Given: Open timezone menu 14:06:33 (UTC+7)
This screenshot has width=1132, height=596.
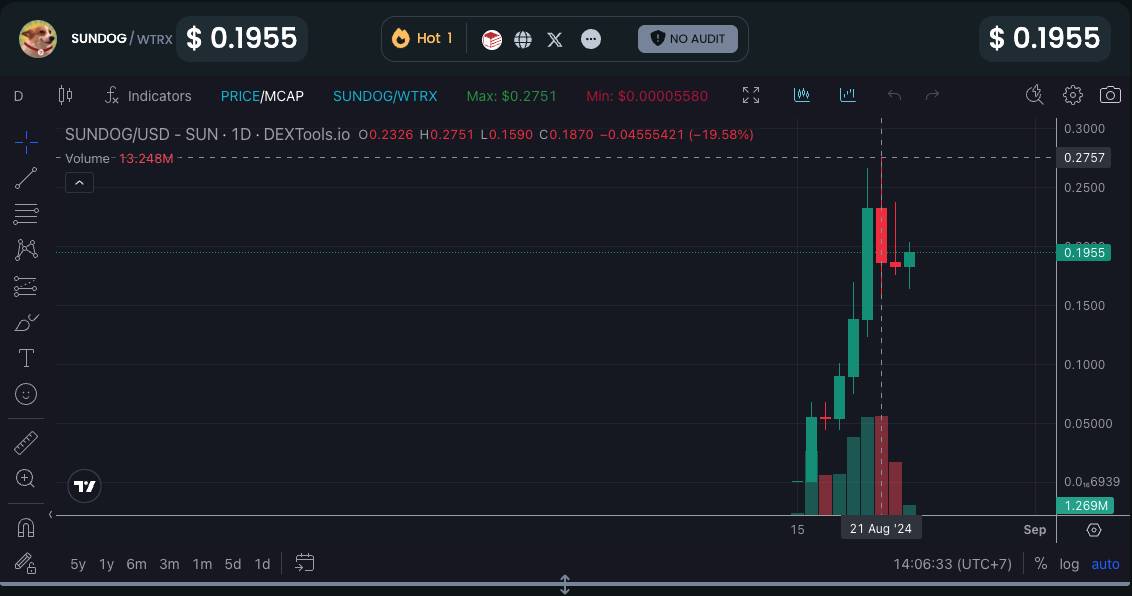Looking at the screenshot, I should tap(952, 564).
